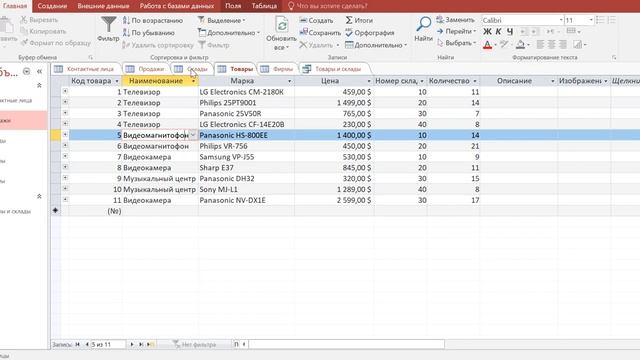640x360 pixels.
Task: Switch to Продажи table tab
Action: point(146,69)
